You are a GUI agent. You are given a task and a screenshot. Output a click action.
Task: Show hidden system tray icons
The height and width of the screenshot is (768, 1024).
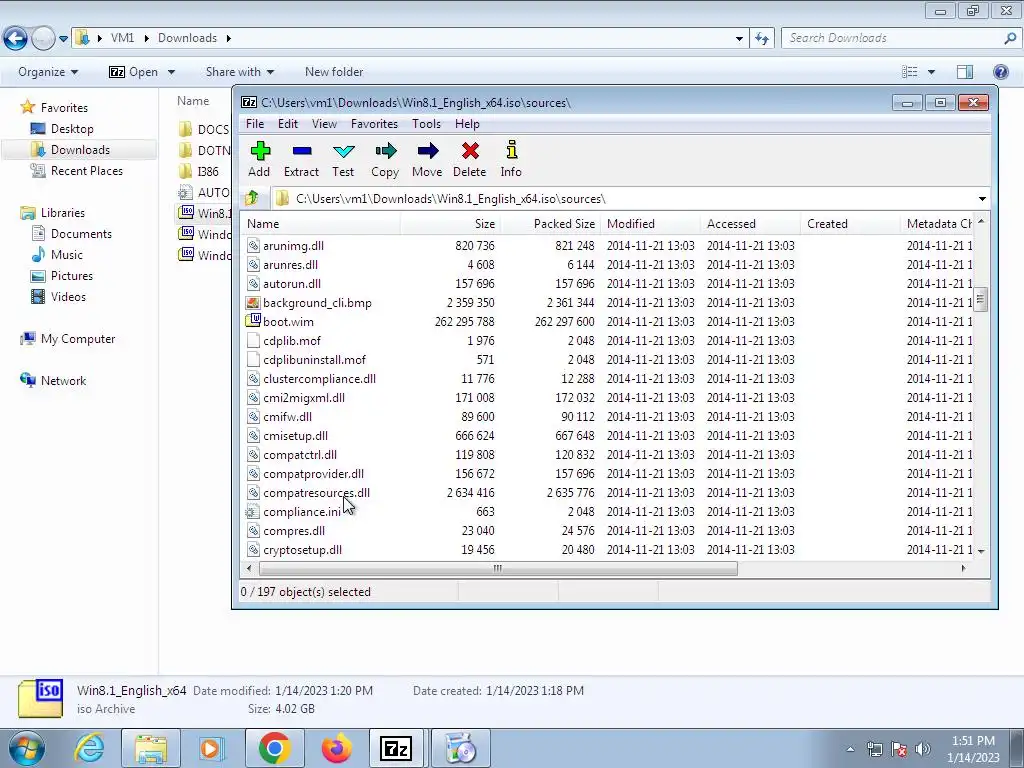[x=850, y=749]
